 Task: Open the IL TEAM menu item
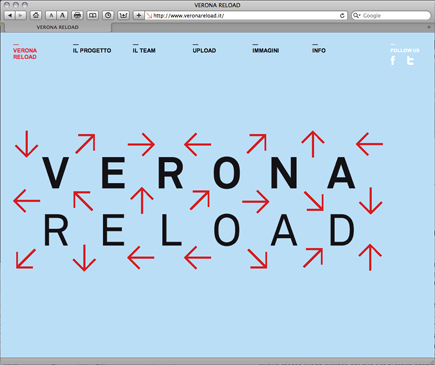144,50
